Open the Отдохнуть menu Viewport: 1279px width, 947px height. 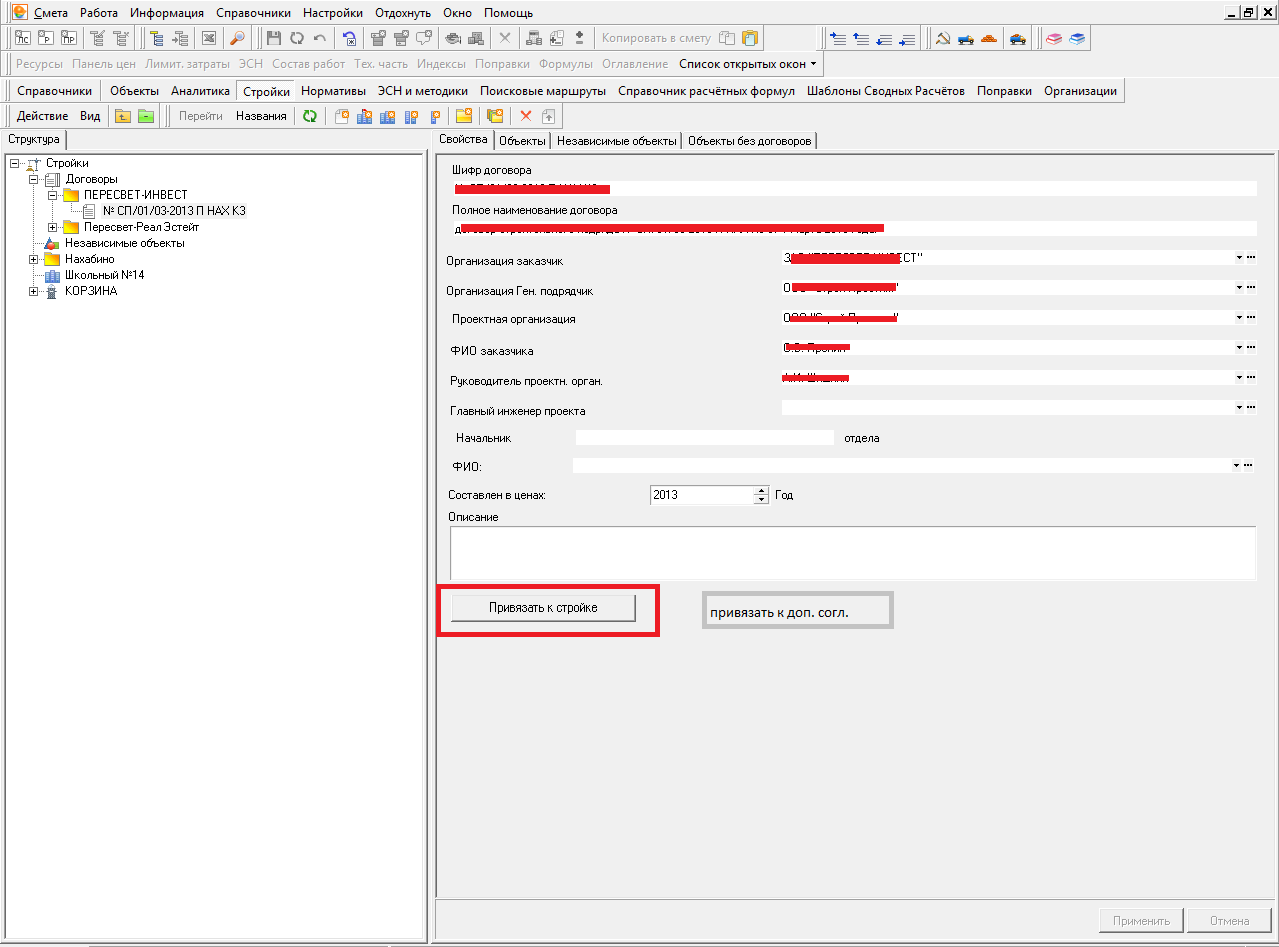click(x=403, y=13)
